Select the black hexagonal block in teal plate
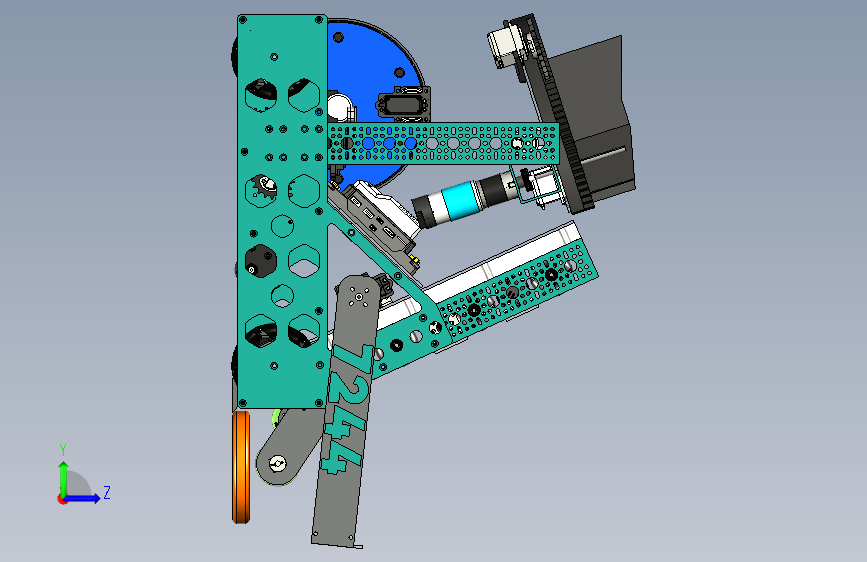 coord(260,260)
